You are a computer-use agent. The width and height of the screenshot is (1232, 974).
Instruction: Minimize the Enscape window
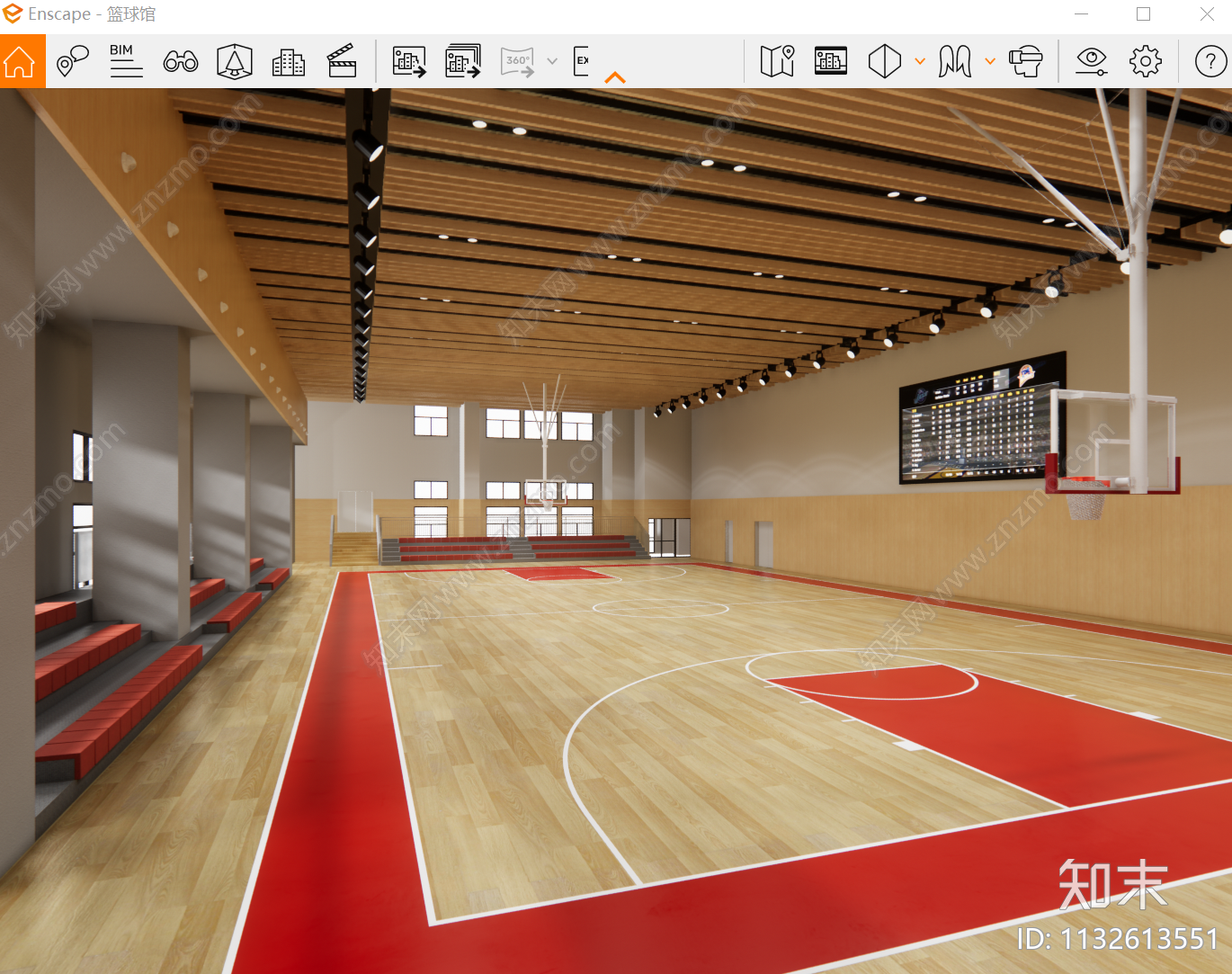tap(1082, 13)
